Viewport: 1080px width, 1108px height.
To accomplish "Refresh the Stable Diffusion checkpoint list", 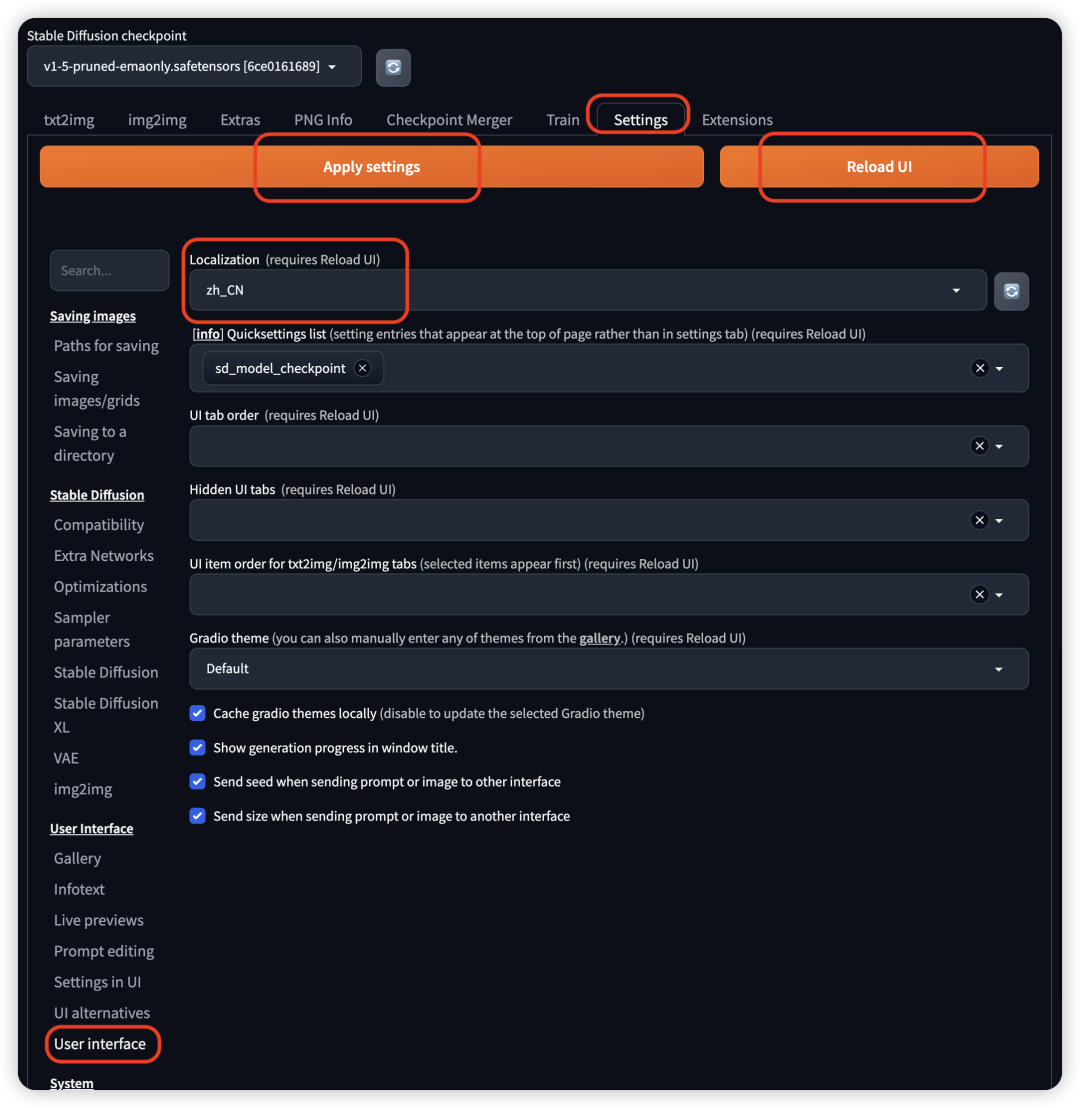I will (393, 67).
